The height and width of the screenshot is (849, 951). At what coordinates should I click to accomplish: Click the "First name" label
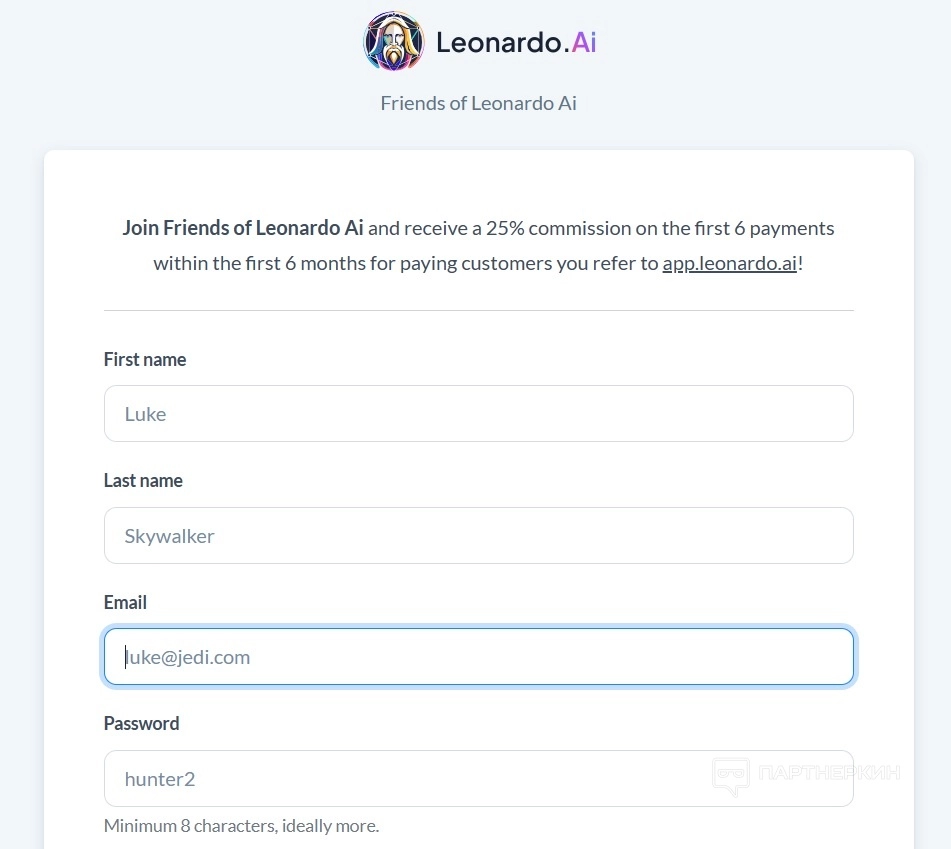pyautogui.click(x=145, y=360)
